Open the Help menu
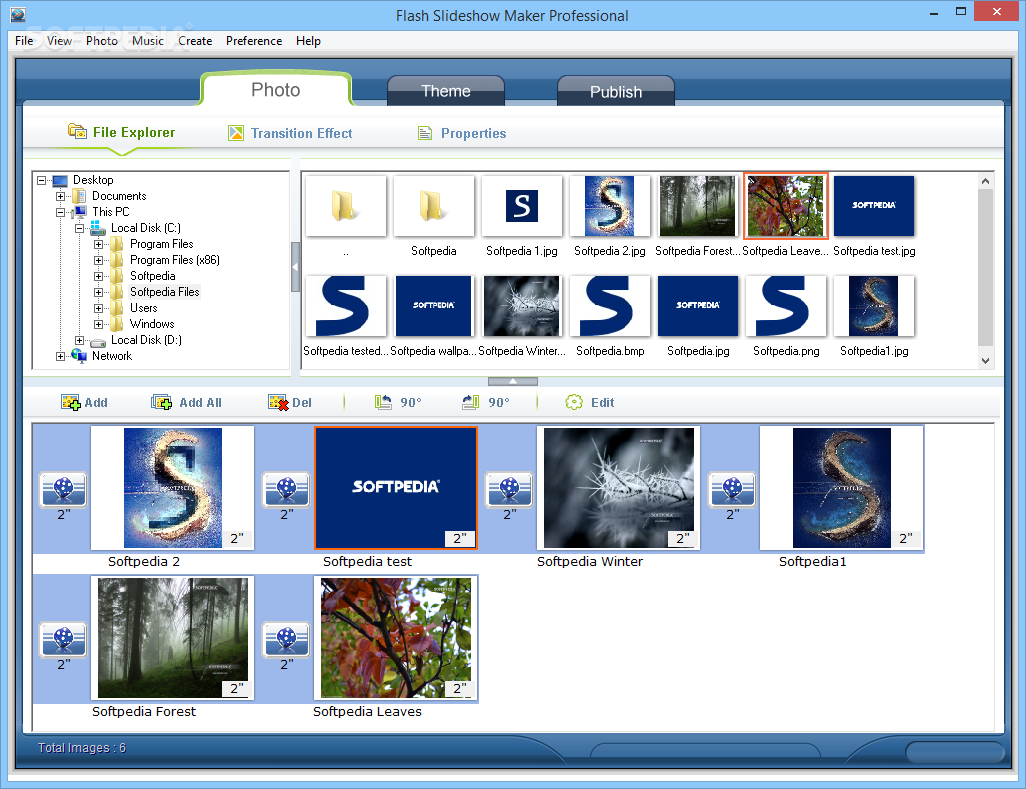Image resolution: width=1026 pixels, height=789 pixels. [308, 41]
